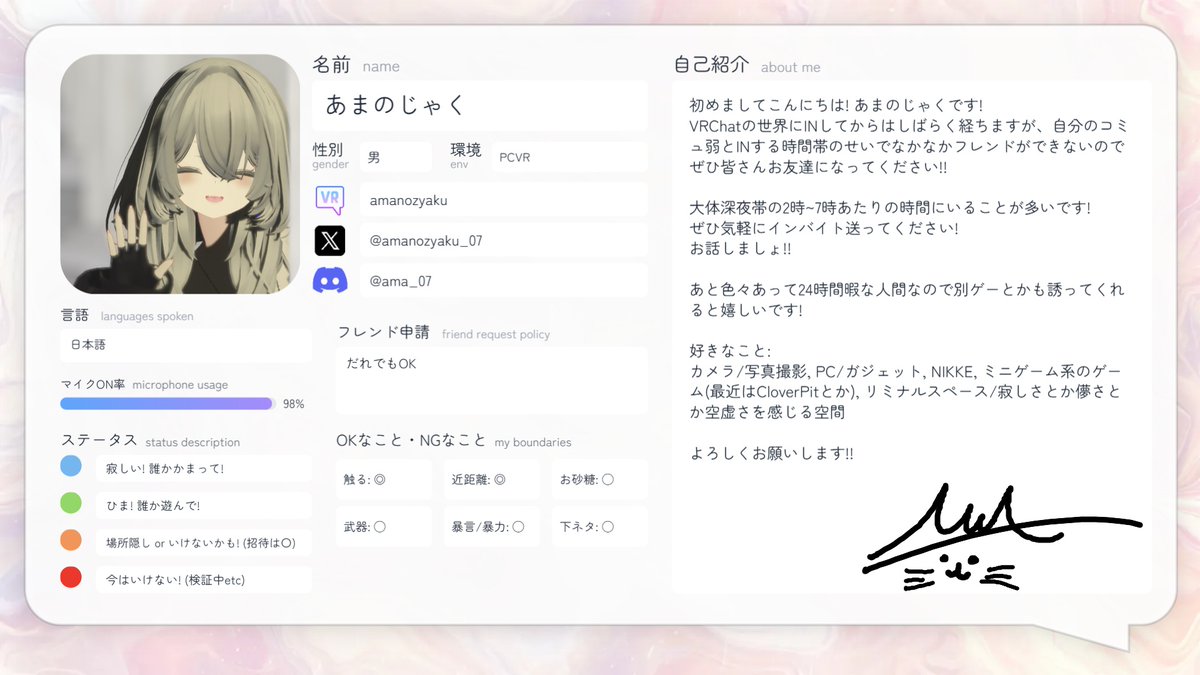The height and width of the screenshot is (675, 1200).
Task: Click status text 今はいけない! (検証中etc)
Action: (x=175, y=579)
